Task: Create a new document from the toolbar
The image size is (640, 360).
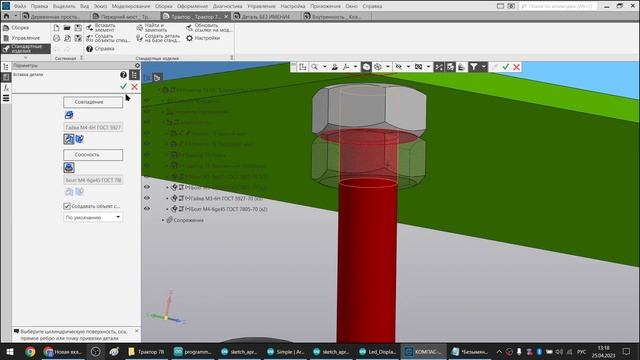Action: point(56,28)
